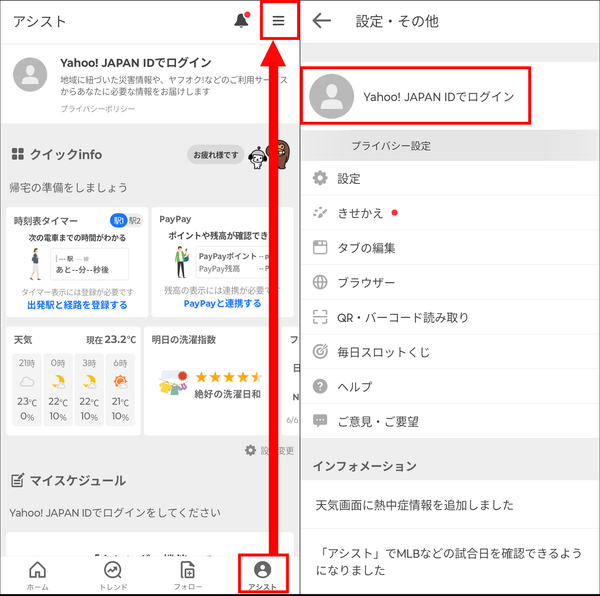Screen dimensions: 600x596
Task: Open the 設定 menu entry
Action: 450,178
